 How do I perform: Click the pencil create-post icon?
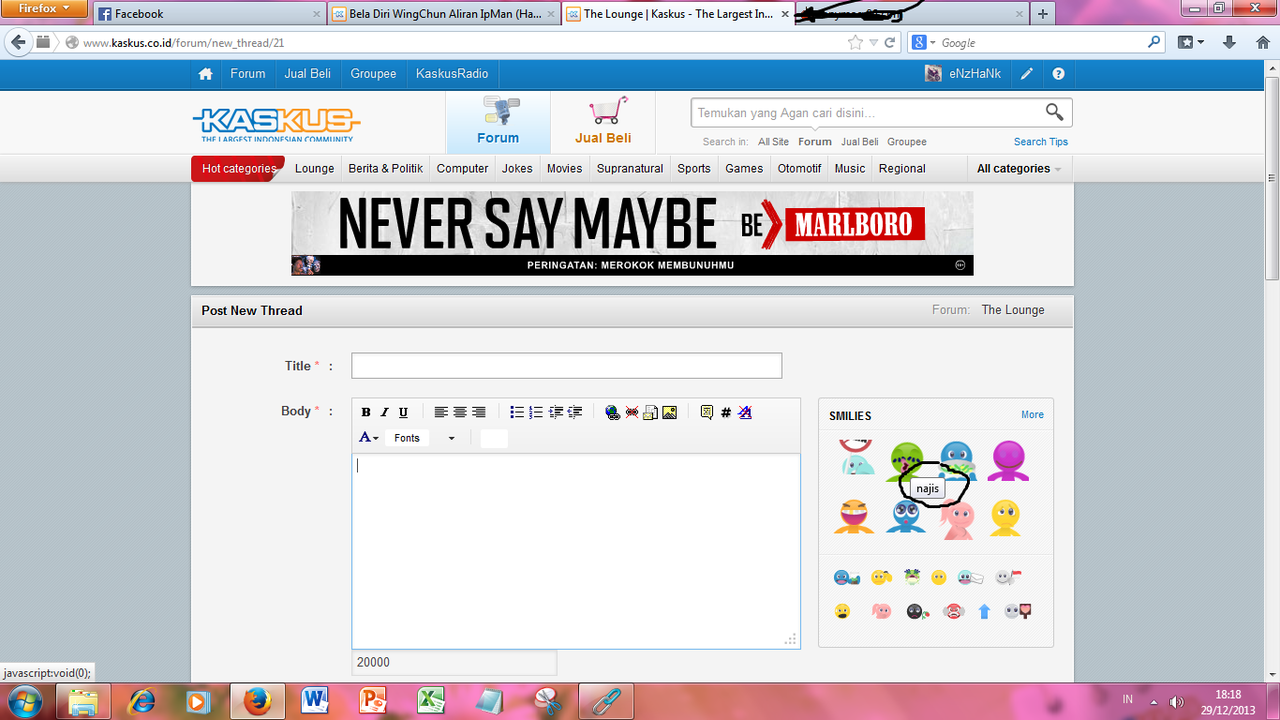point(1027,74)
